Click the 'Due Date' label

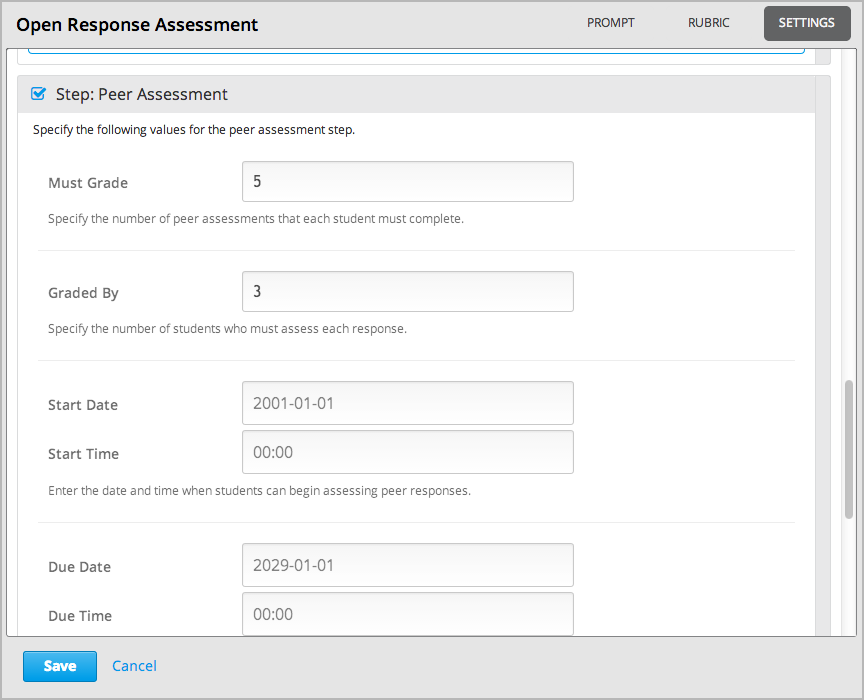pos(80,567)
